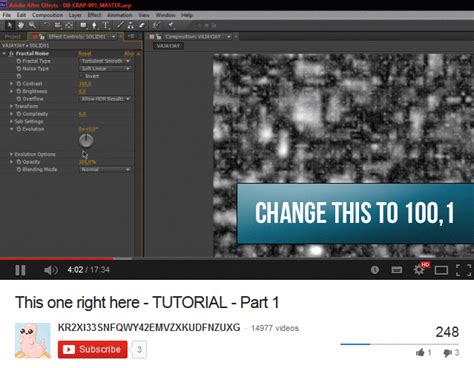474x368 pixels.
Task: Select the Rectangle shape tool
Action: click(83, 25)
